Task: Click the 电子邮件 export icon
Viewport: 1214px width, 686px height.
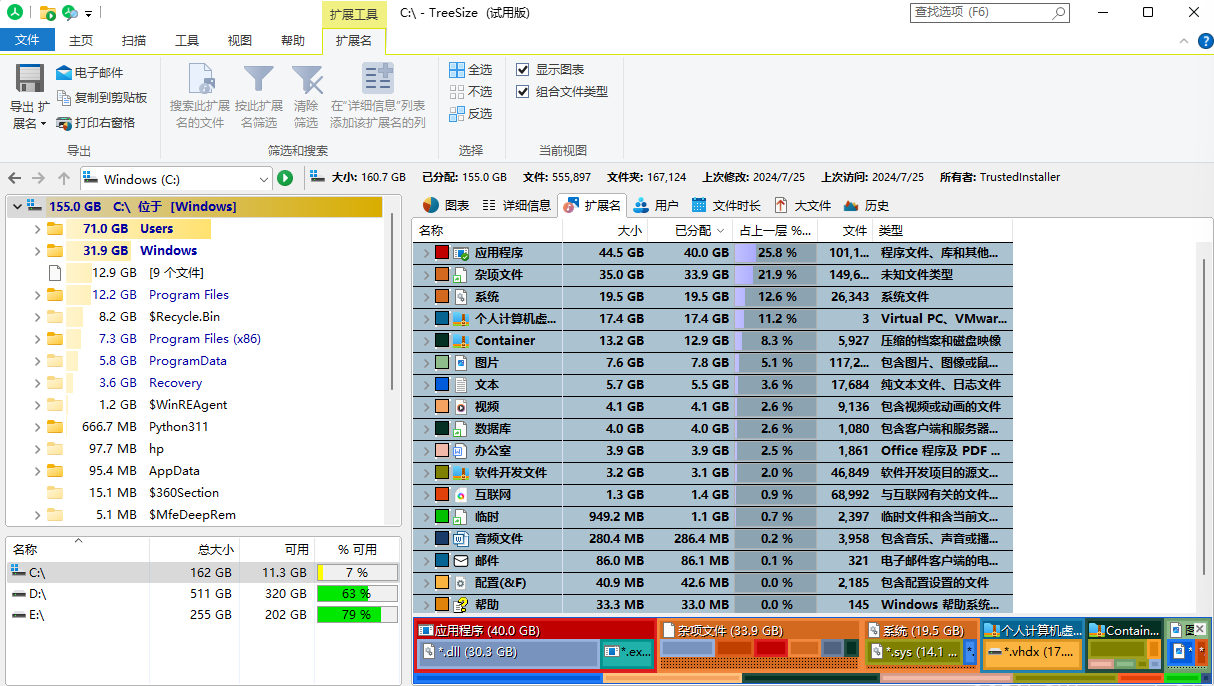Action: pos(62,71)
